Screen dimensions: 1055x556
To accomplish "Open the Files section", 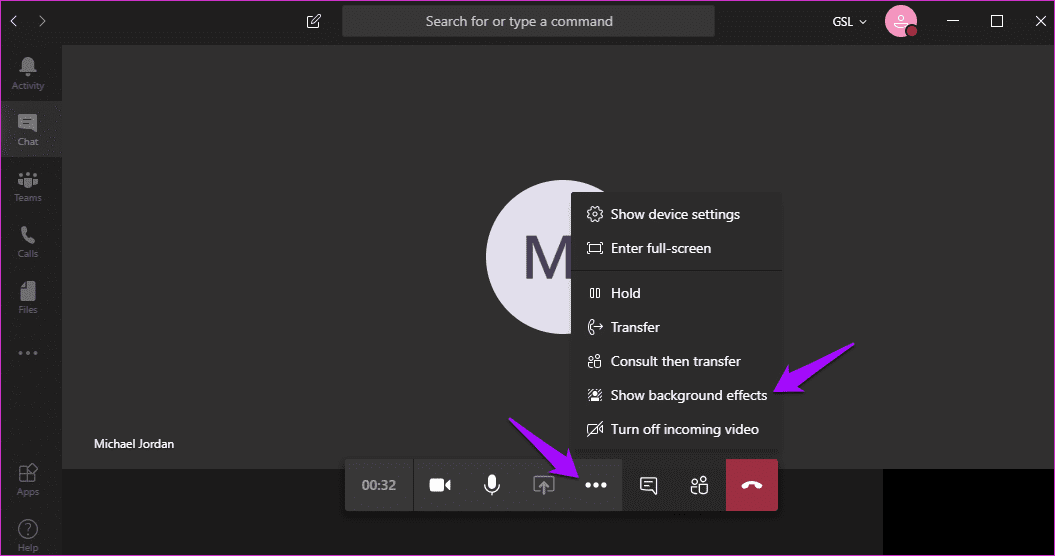I will [28, 298].
